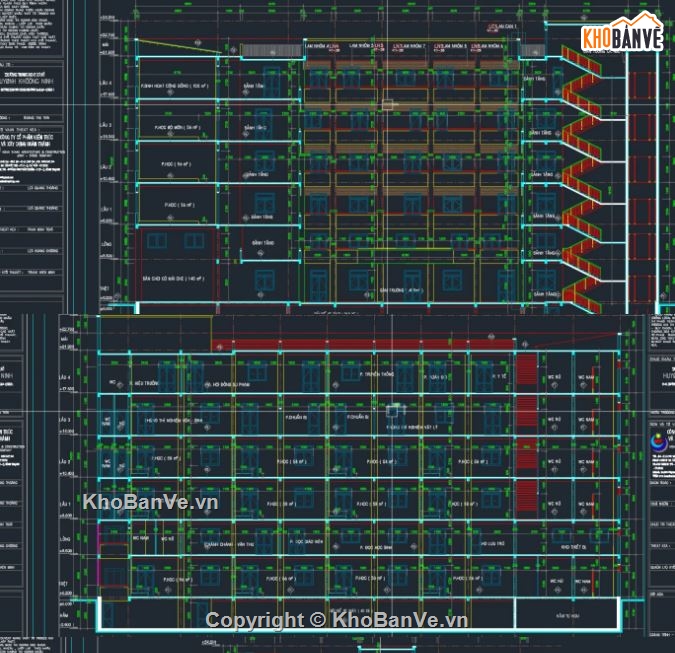Pick the community room label with 105 m² area
Screen dimensions: 675x653
click(x=174, y=86)
